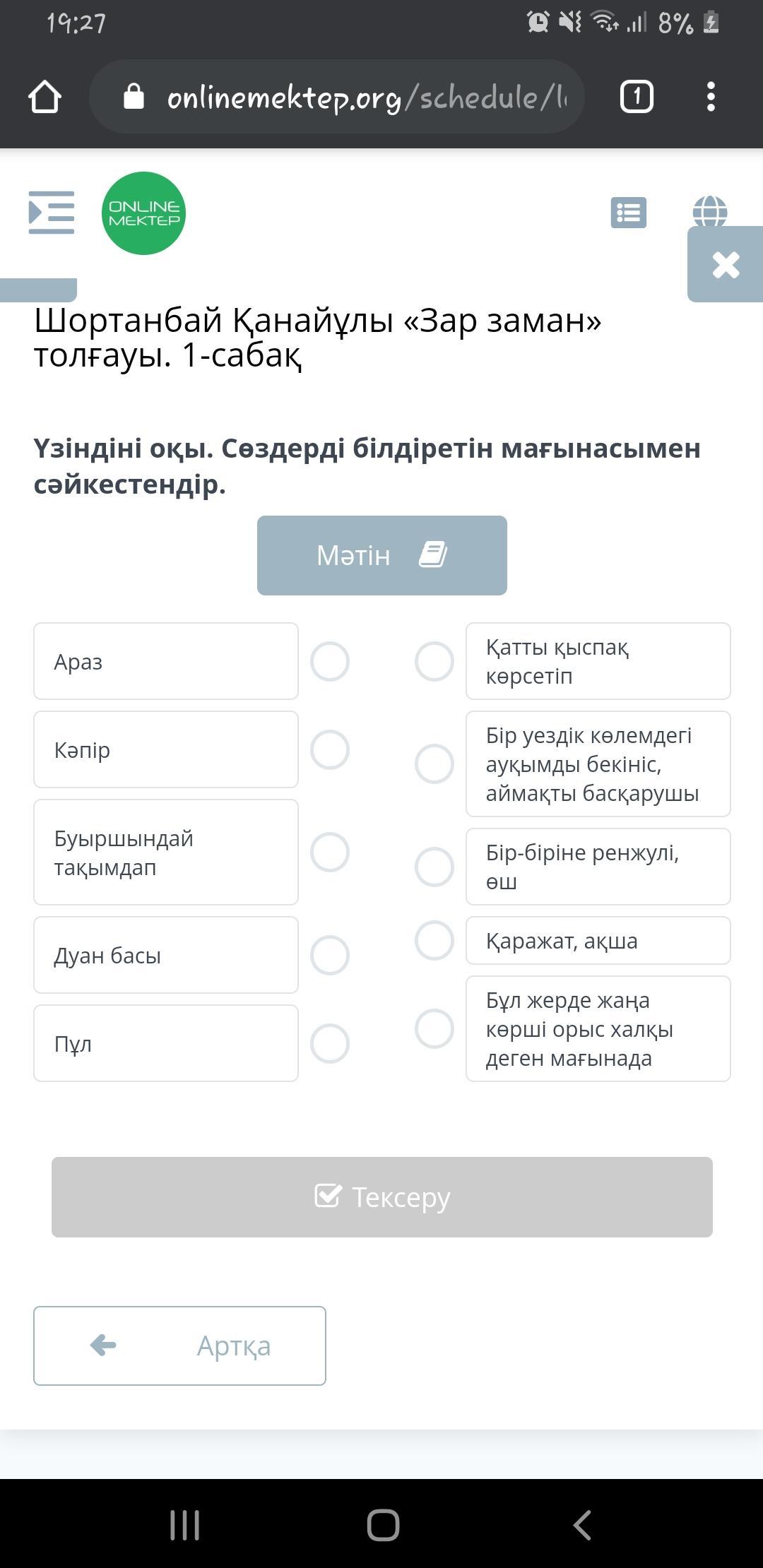Open the list view icon
The image size is (763, 1568).
628,212
